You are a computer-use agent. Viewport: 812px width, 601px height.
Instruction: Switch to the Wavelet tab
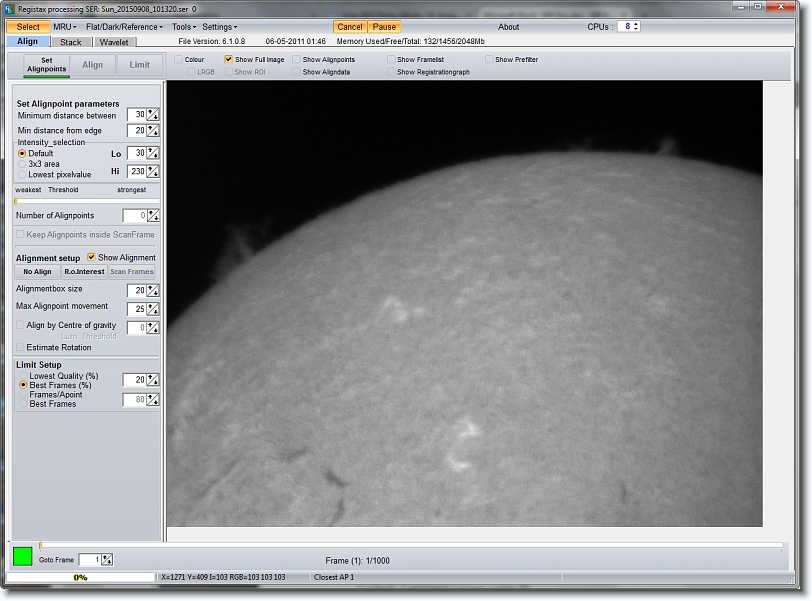click(114, 42)
